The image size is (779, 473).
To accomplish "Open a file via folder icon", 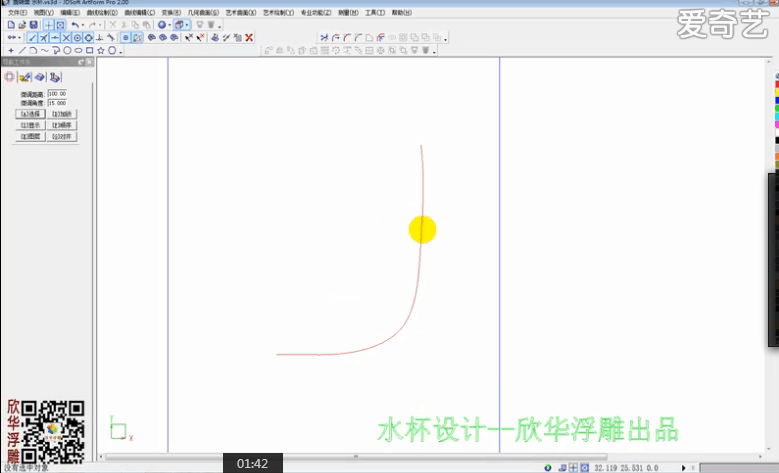I will tap(22, 25).
